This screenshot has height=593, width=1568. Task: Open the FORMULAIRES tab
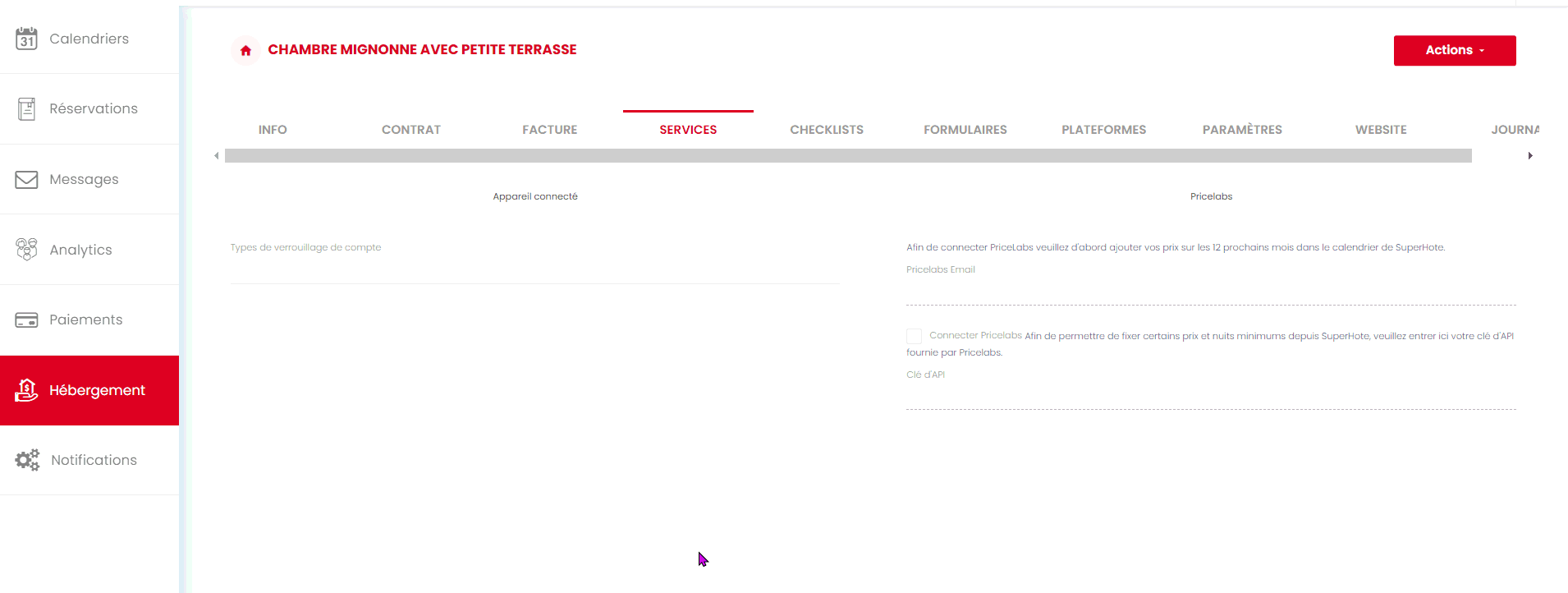coord(965,130)
